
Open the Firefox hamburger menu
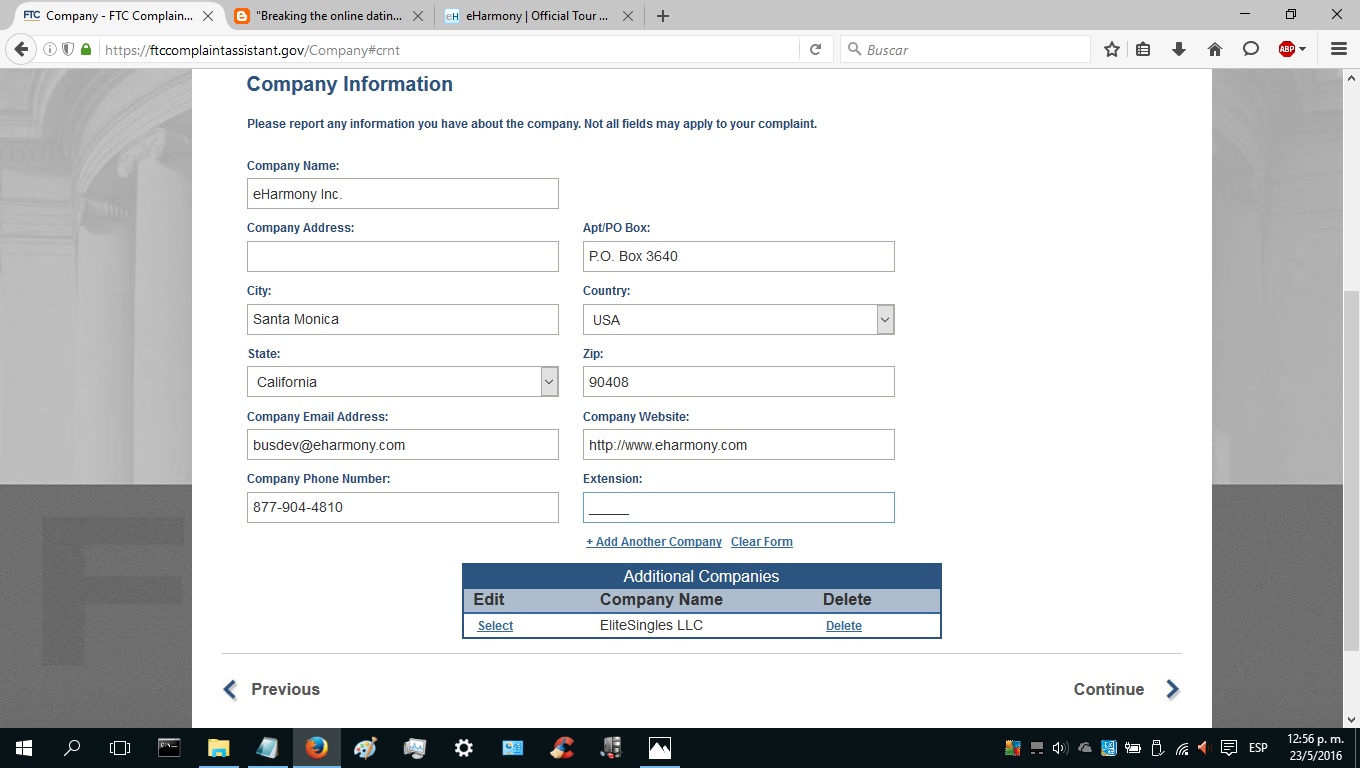1339,49
